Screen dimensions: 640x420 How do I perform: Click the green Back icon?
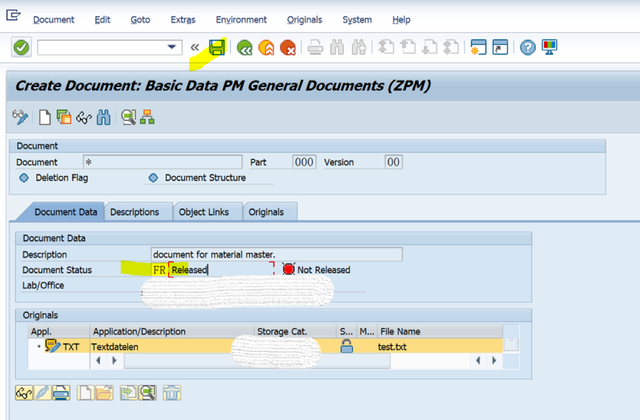click(x=244, y=48)
